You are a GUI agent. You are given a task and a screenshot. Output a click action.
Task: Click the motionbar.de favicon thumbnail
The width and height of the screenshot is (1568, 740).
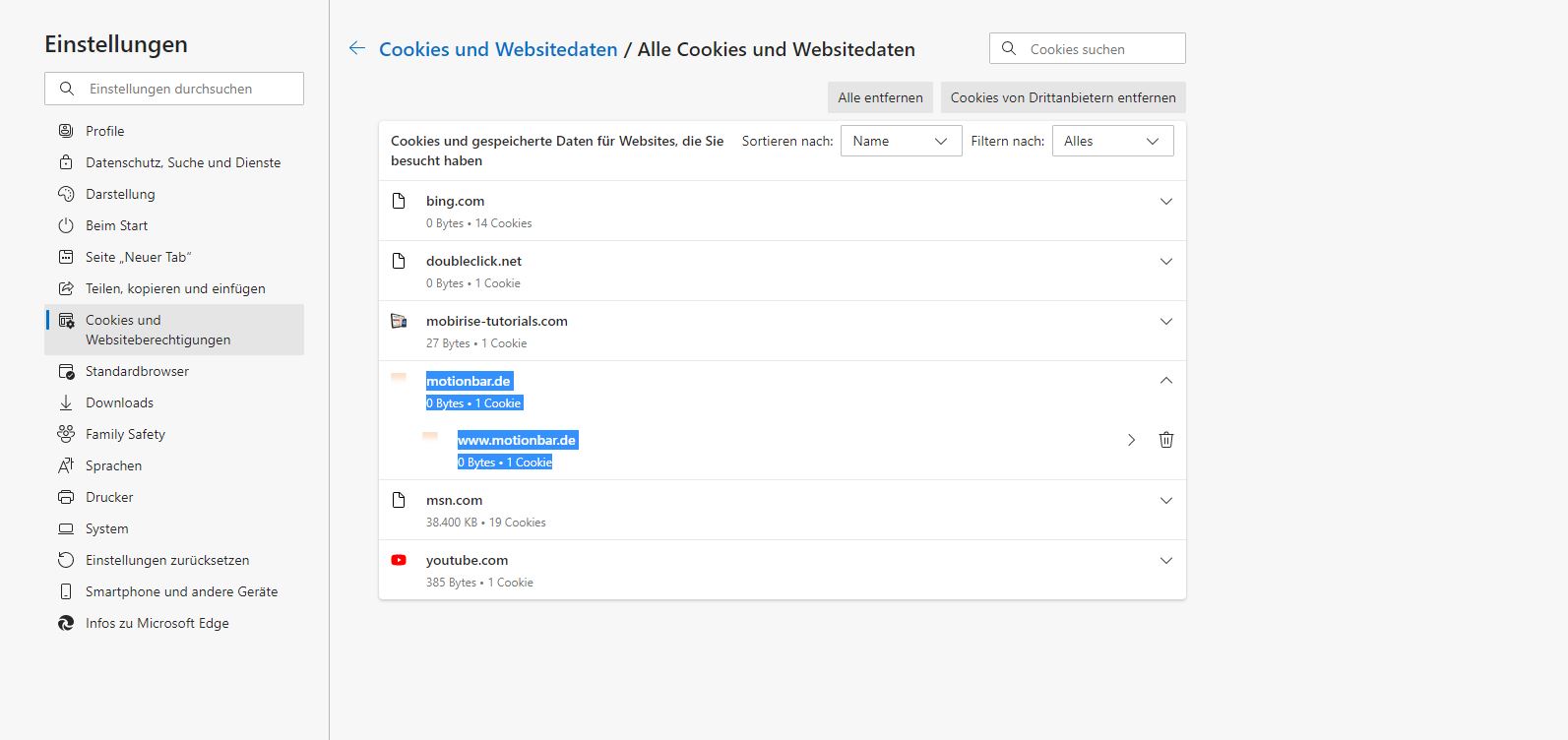point(399,377)
